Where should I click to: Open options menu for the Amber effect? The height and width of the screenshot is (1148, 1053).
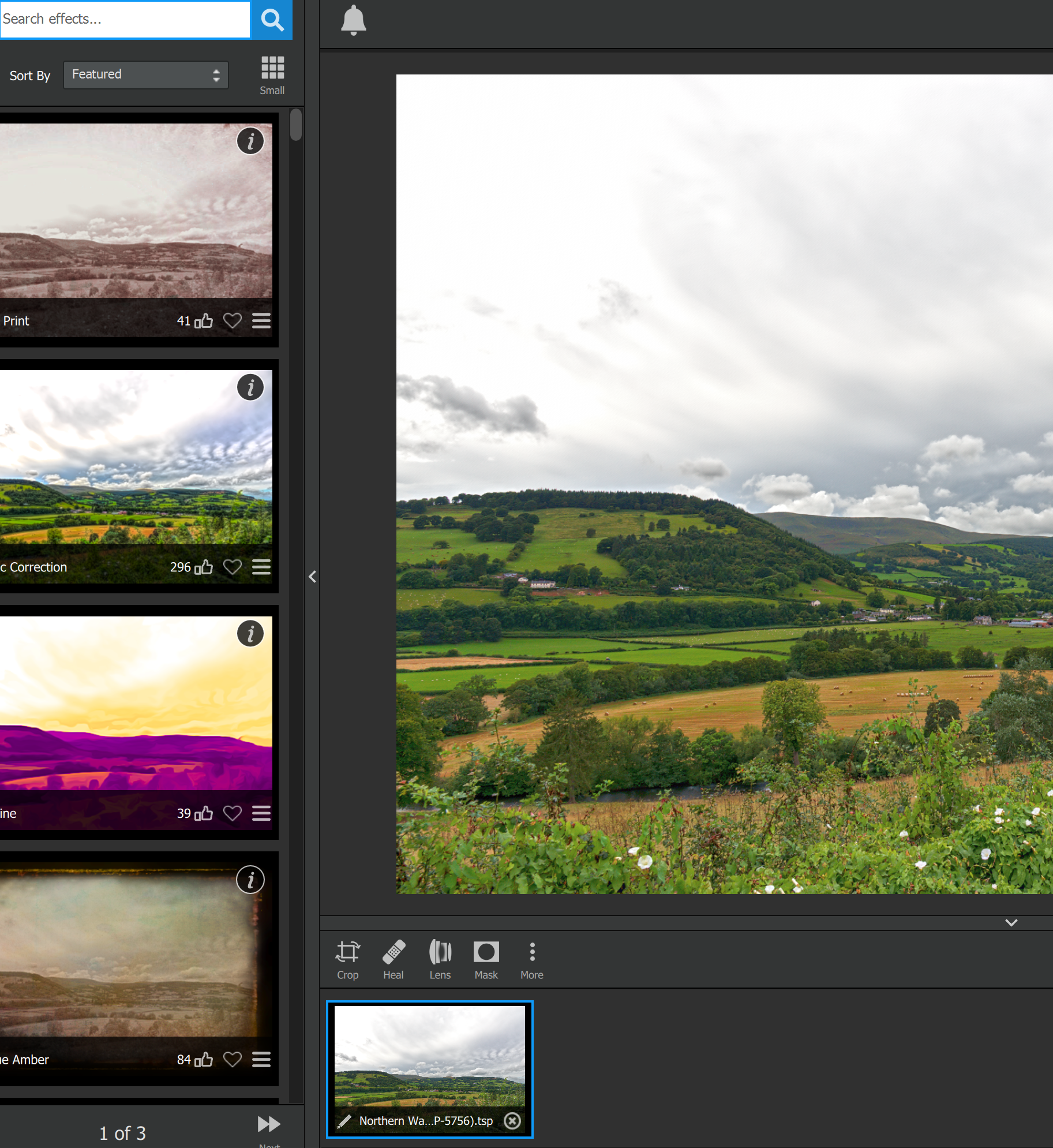[x=261, y=1060]
